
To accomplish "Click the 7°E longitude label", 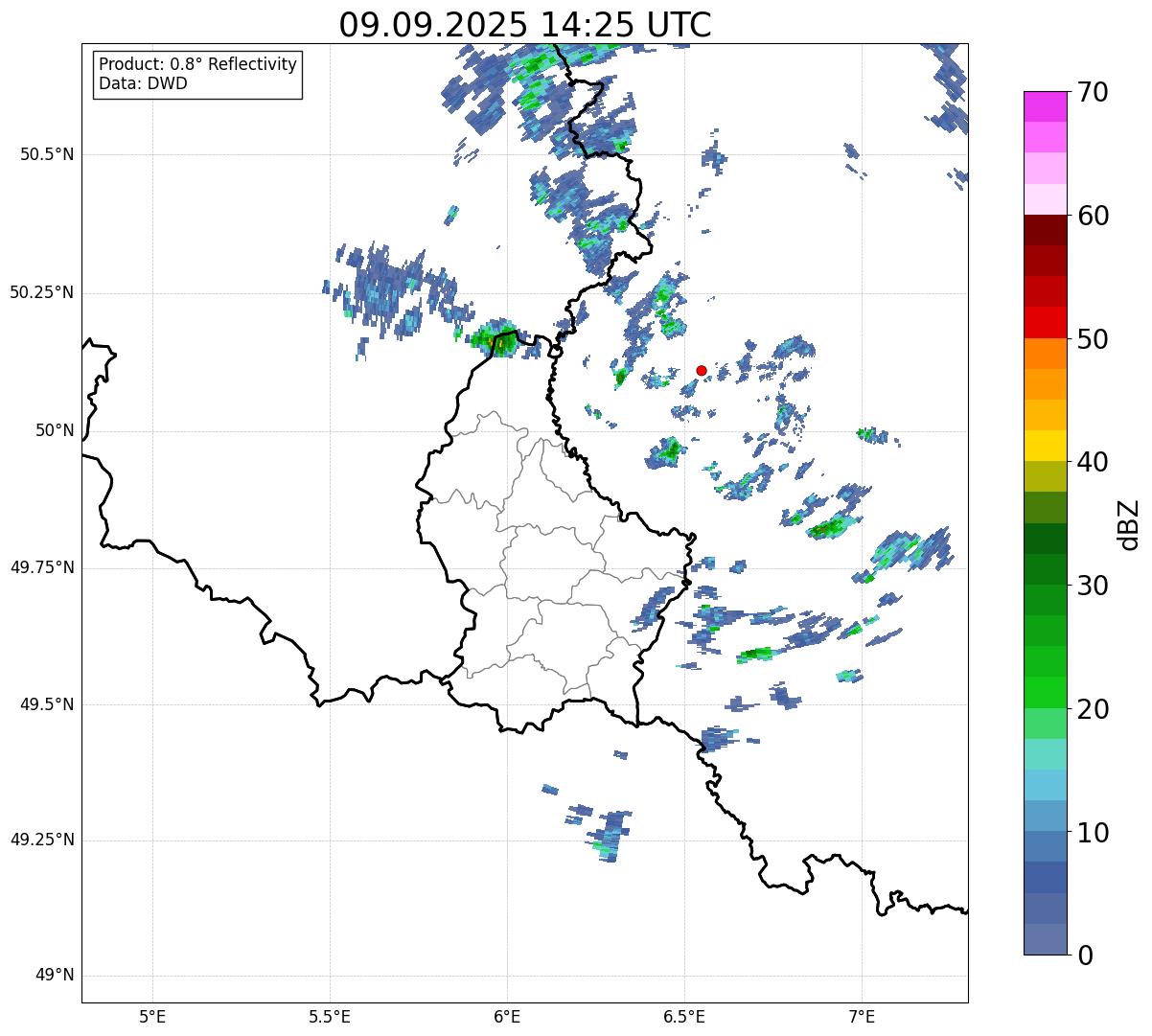I will [862, 1017].
